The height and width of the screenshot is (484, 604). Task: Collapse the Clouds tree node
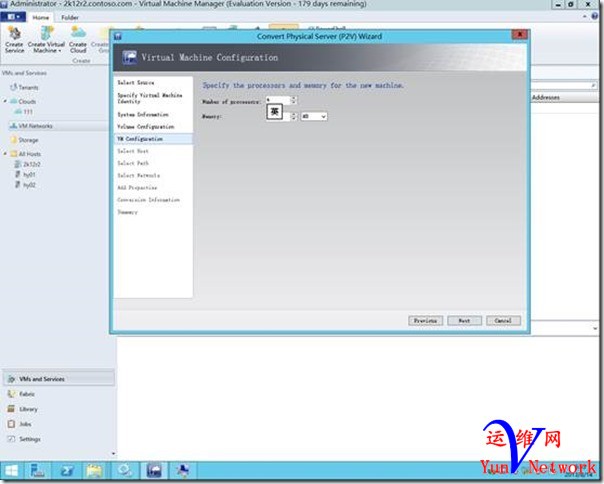(x=5, y=101)
